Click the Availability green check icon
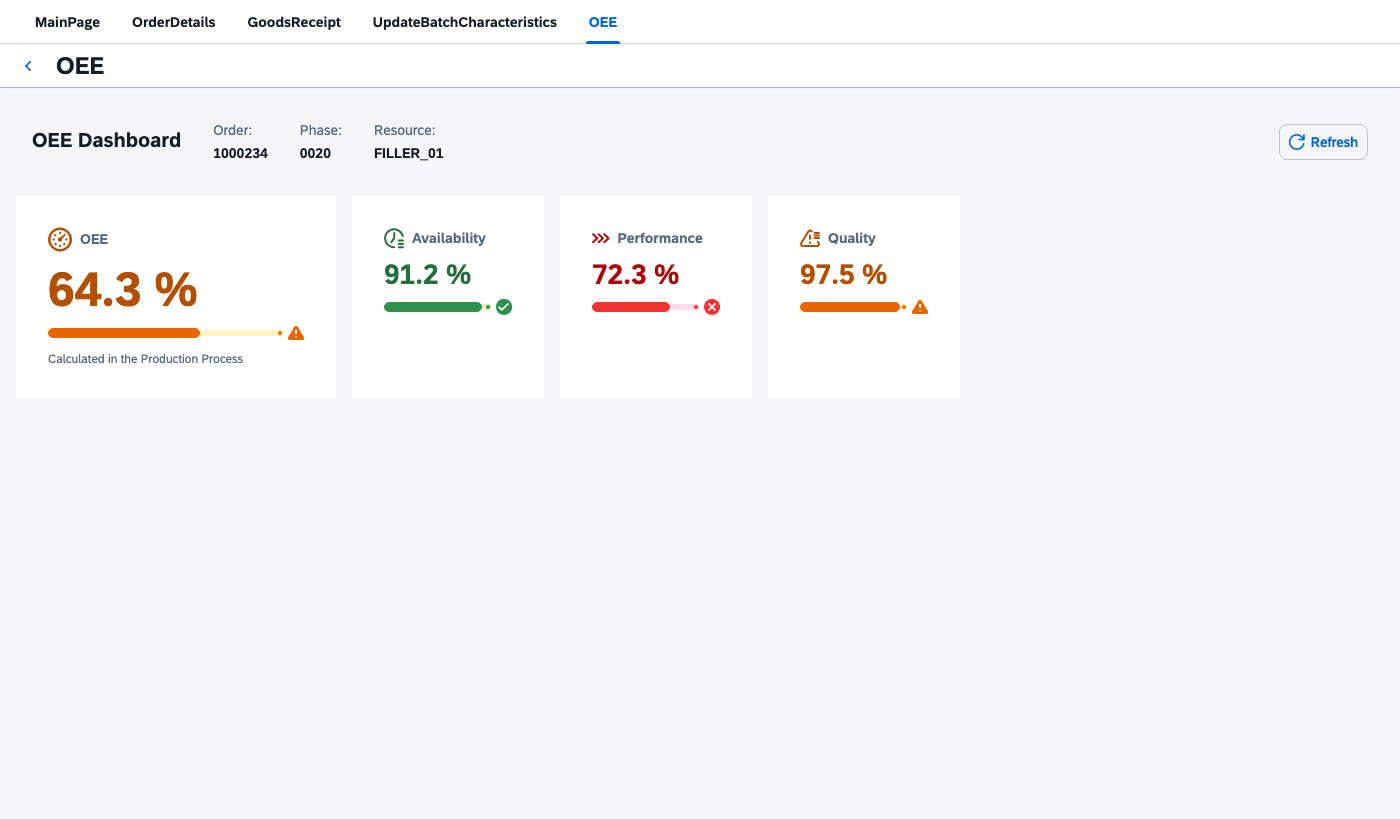The height and width of the screenshot is (820, 1400). pyautogui.click(x=504, y=307)
